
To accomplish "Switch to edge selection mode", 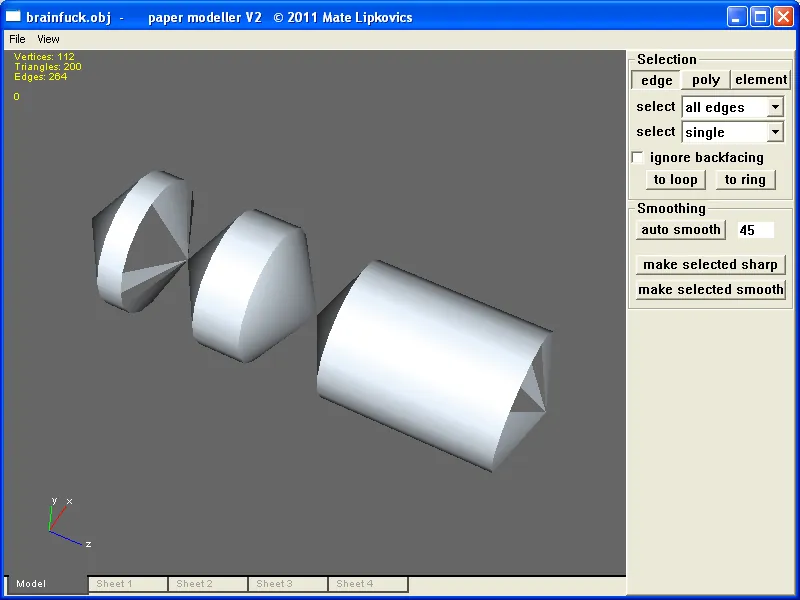I will pos(656,80).
